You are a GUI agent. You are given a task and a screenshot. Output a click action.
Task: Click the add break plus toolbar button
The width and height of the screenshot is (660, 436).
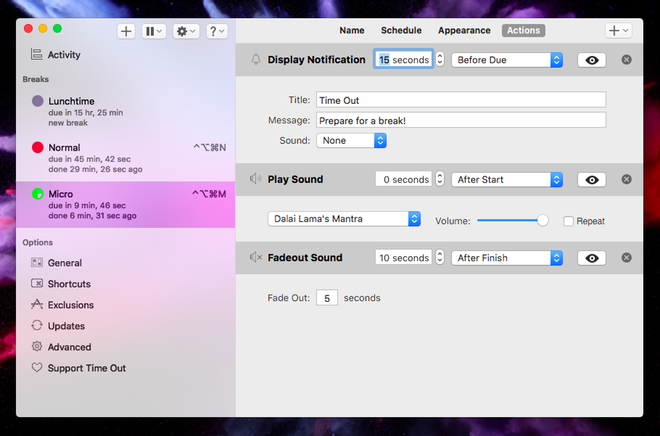click(x=126, y=31)
